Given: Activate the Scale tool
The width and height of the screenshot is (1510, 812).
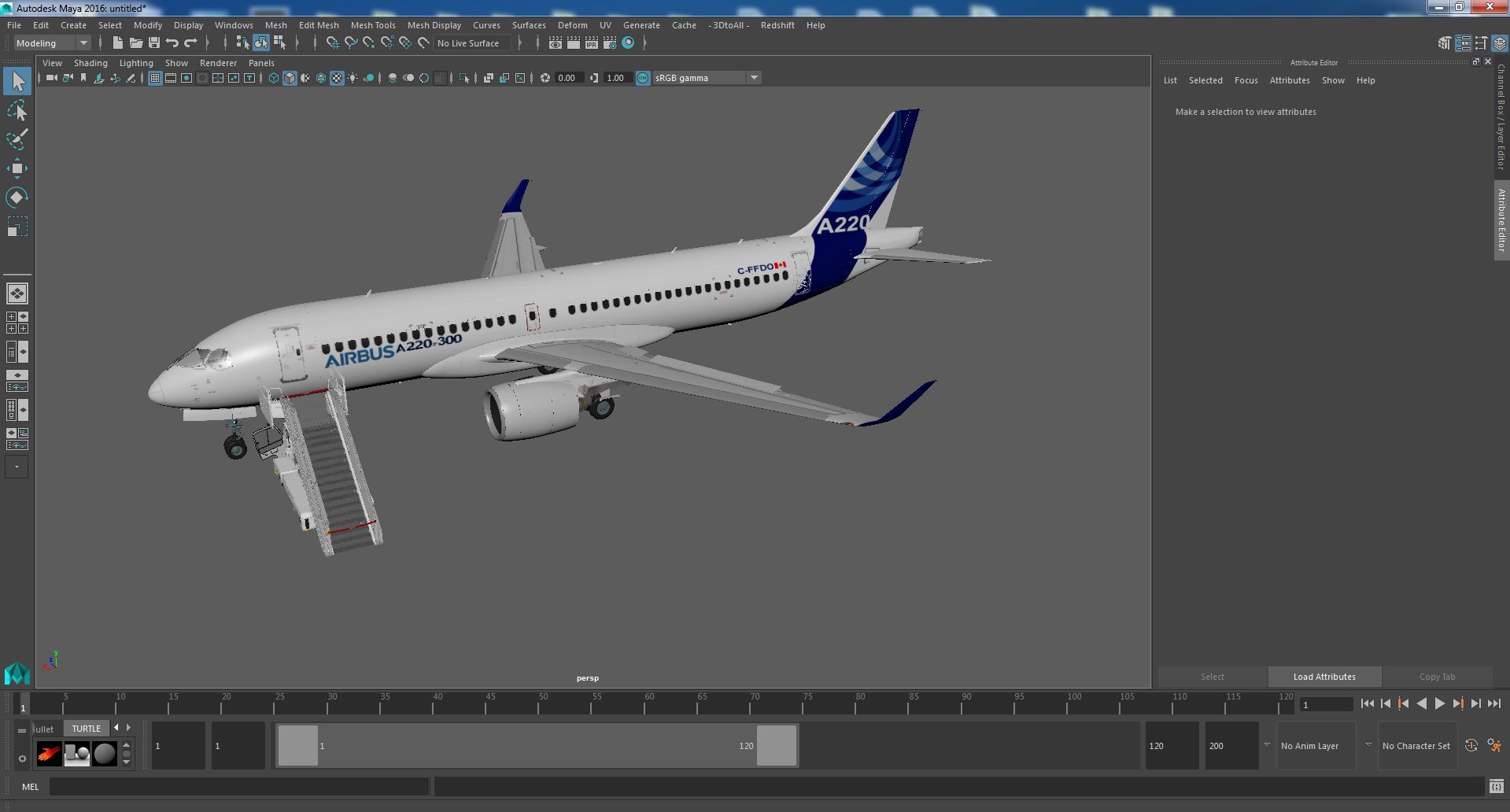Looking at the screenshot, I should point(17,227).
